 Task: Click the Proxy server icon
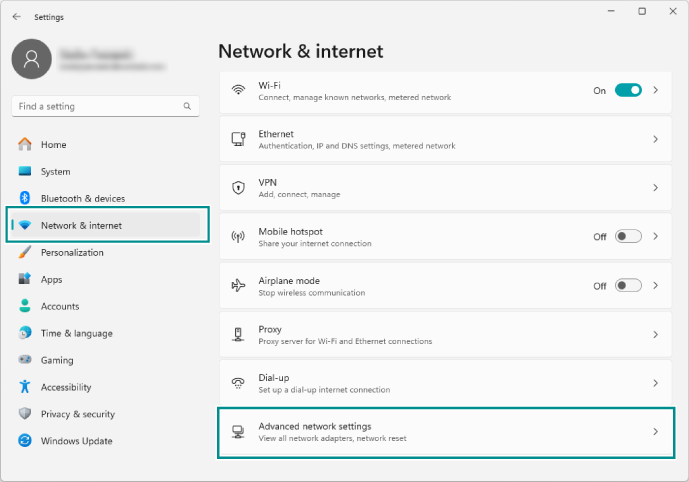click(238, 334)
